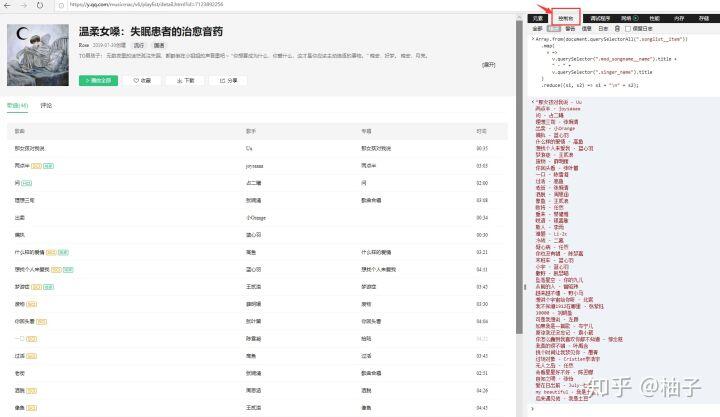
Task: Select output line ending 'Joysaaaa'
Action: [558, 108]
